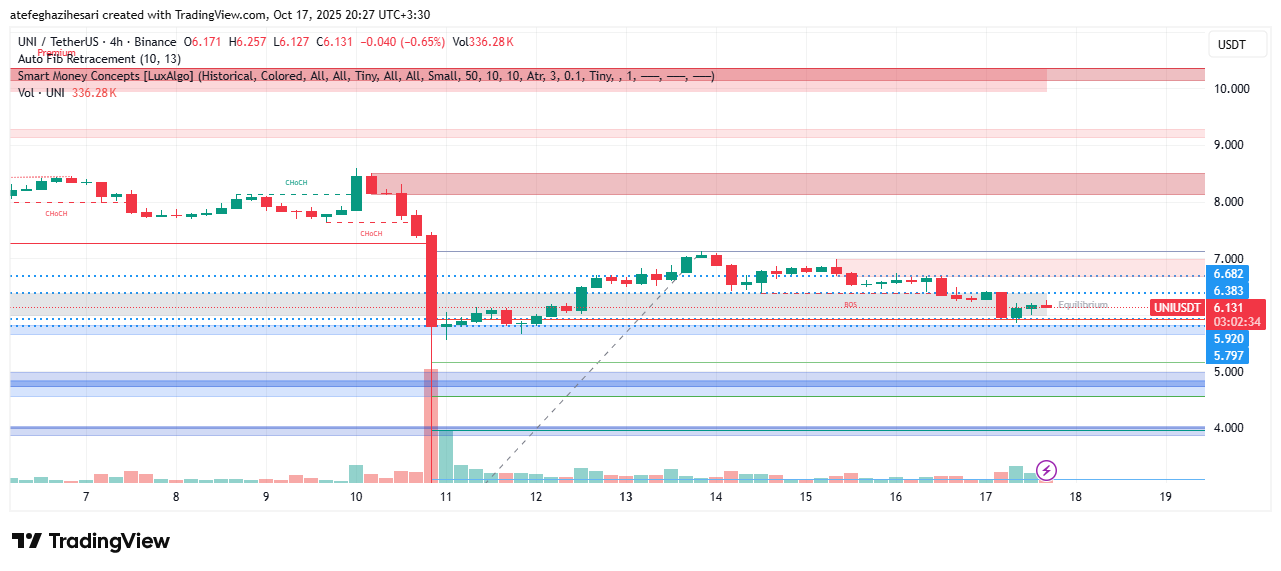Click the purple lightning bolt event icon
Viewport: 1281px width, 571px height.
1046,469
